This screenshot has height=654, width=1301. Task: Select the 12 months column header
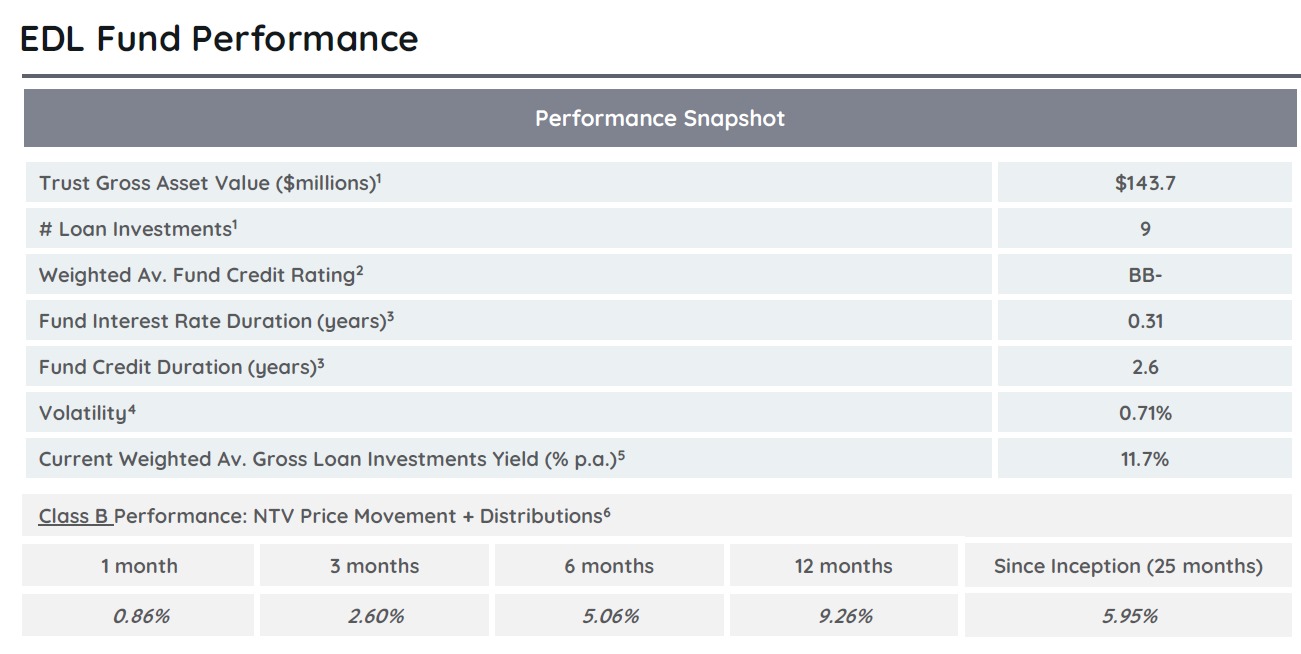click(x=843, y=566)
